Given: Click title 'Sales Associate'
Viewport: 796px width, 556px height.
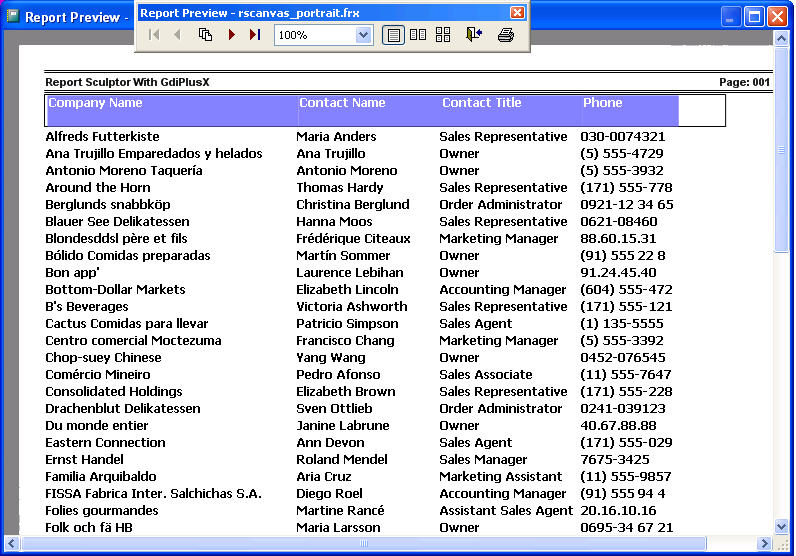Looking at the screenshot, I should pyautogui.click(x=486, y=375).
